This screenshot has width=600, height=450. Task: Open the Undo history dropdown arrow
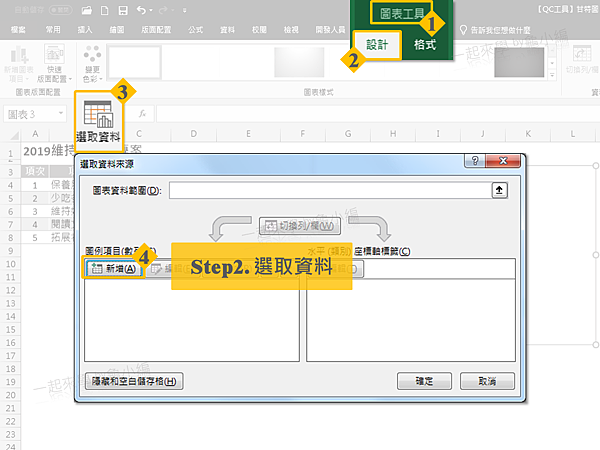click(151, 10)
